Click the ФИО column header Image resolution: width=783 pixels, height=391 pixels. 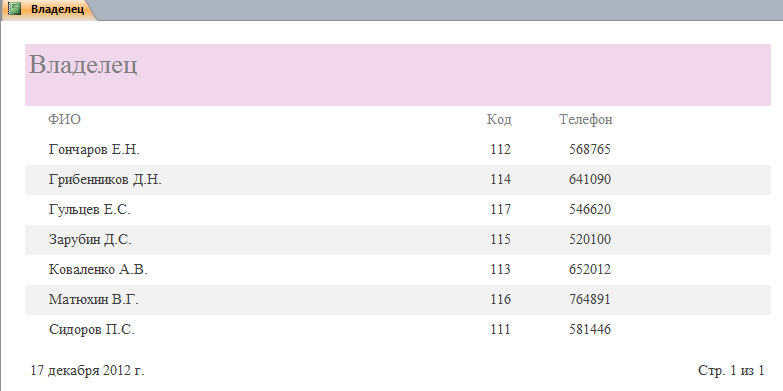[64, 119]
